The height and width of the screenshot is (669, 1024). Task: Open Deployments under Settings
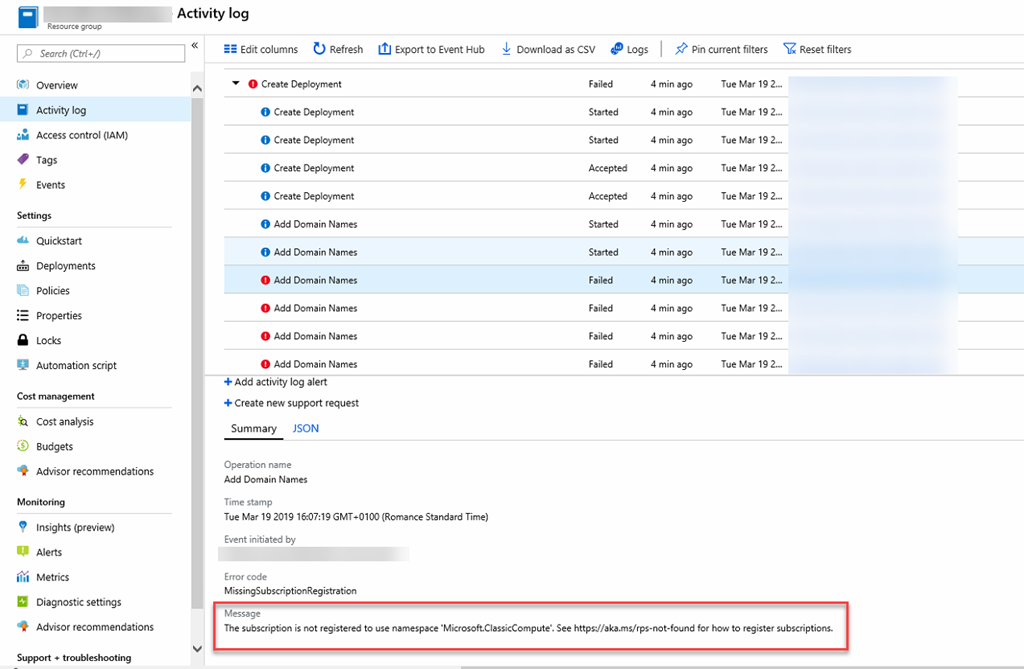coord(65,265)
